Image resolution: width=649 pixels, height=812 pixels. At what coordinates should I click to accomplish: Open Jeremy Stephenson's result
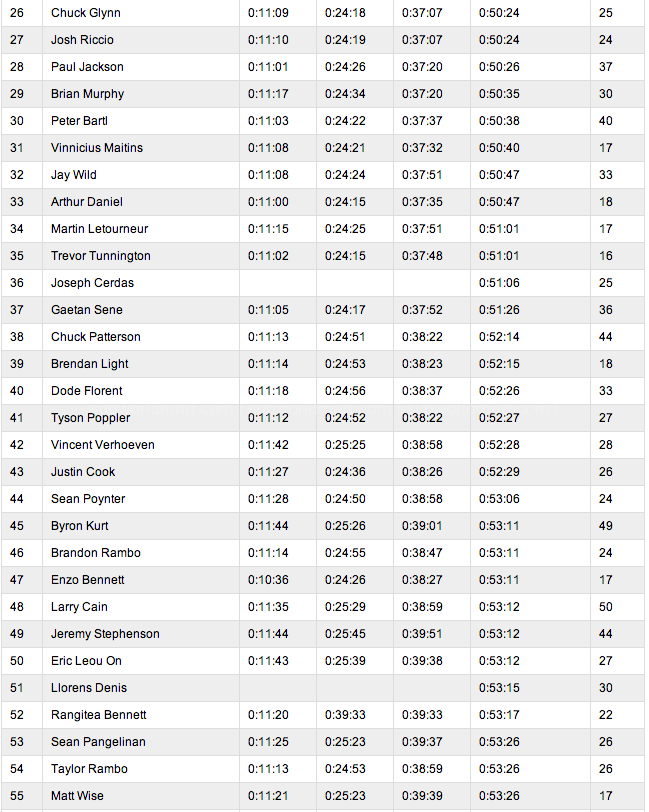[104, 634]
